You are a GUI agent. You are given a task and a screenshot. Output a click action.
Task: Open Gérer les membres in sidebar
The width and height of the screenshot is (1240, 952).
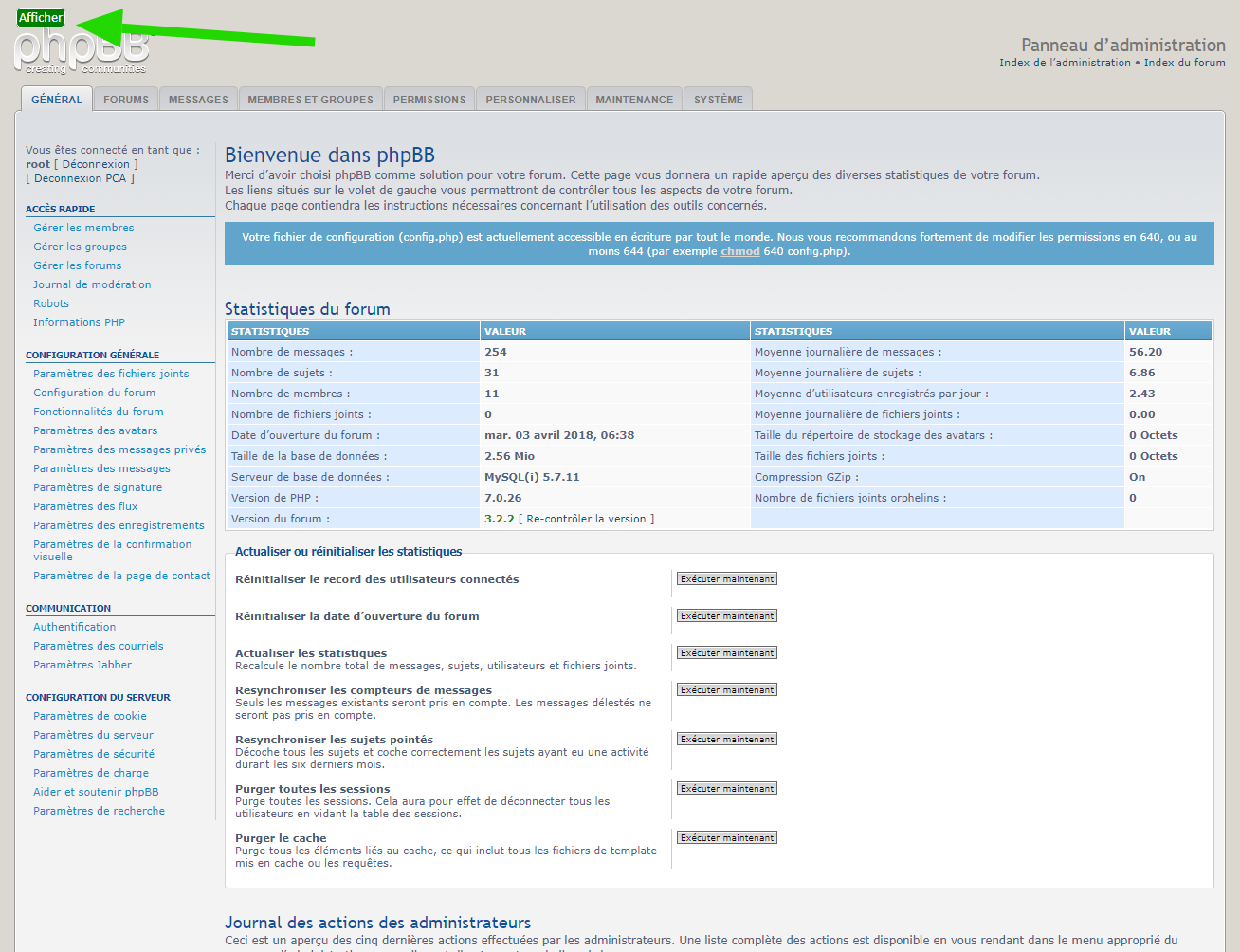click(83, 228)
